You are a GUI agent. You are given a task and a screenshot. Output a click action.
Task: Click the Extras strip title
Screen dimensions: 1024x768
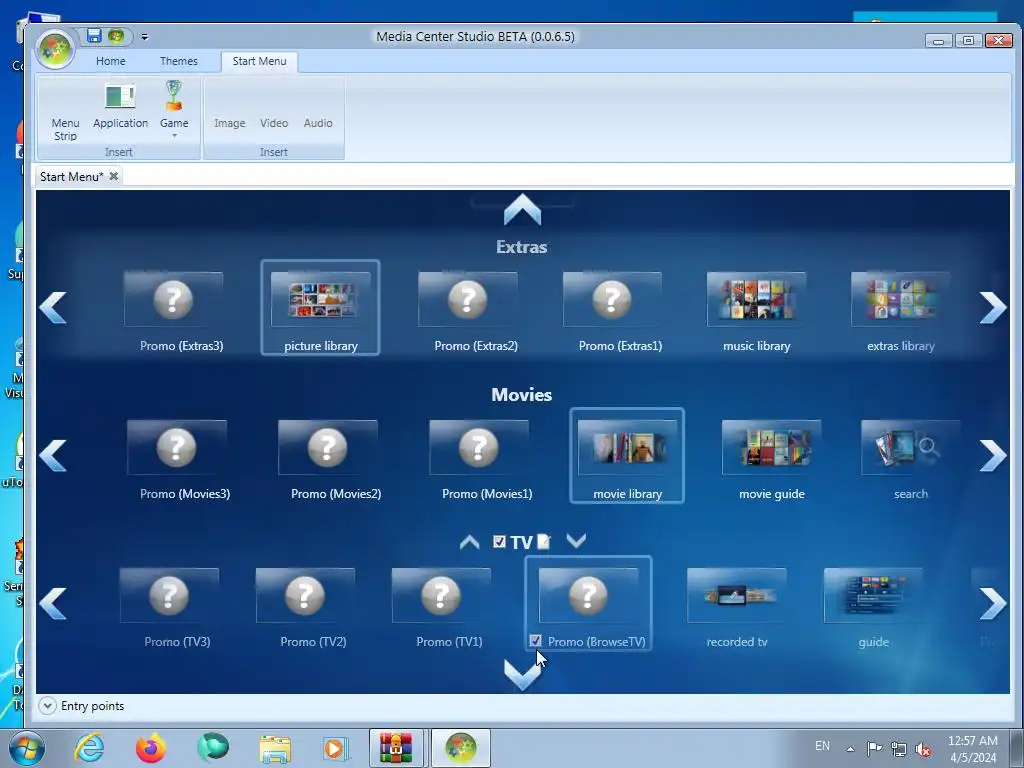click(521, 247)
